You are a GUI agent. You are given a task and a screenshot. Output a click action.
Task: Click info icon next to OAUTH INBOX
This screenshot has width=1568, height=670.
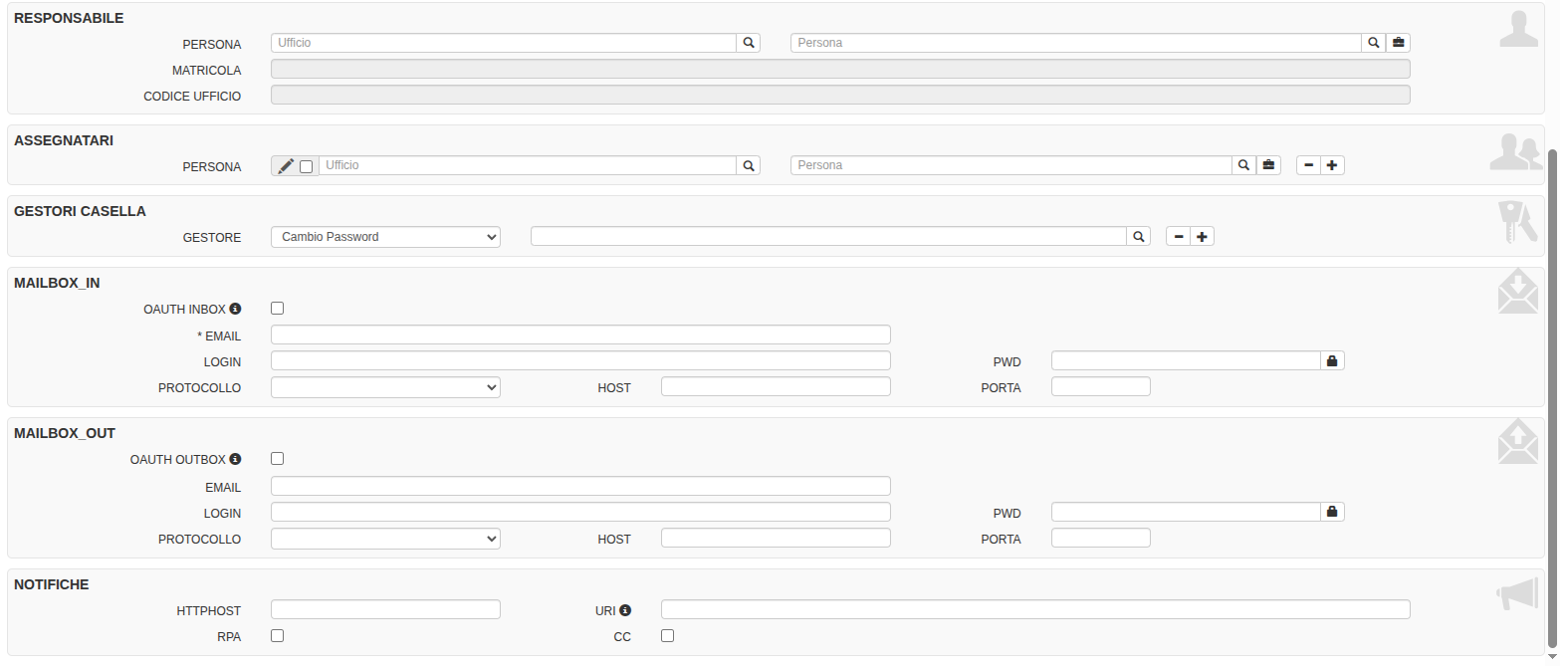click(x=236, y=309)
